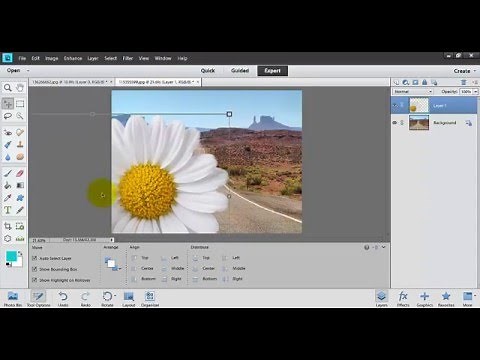Click the Rotate button

[107, 298]
